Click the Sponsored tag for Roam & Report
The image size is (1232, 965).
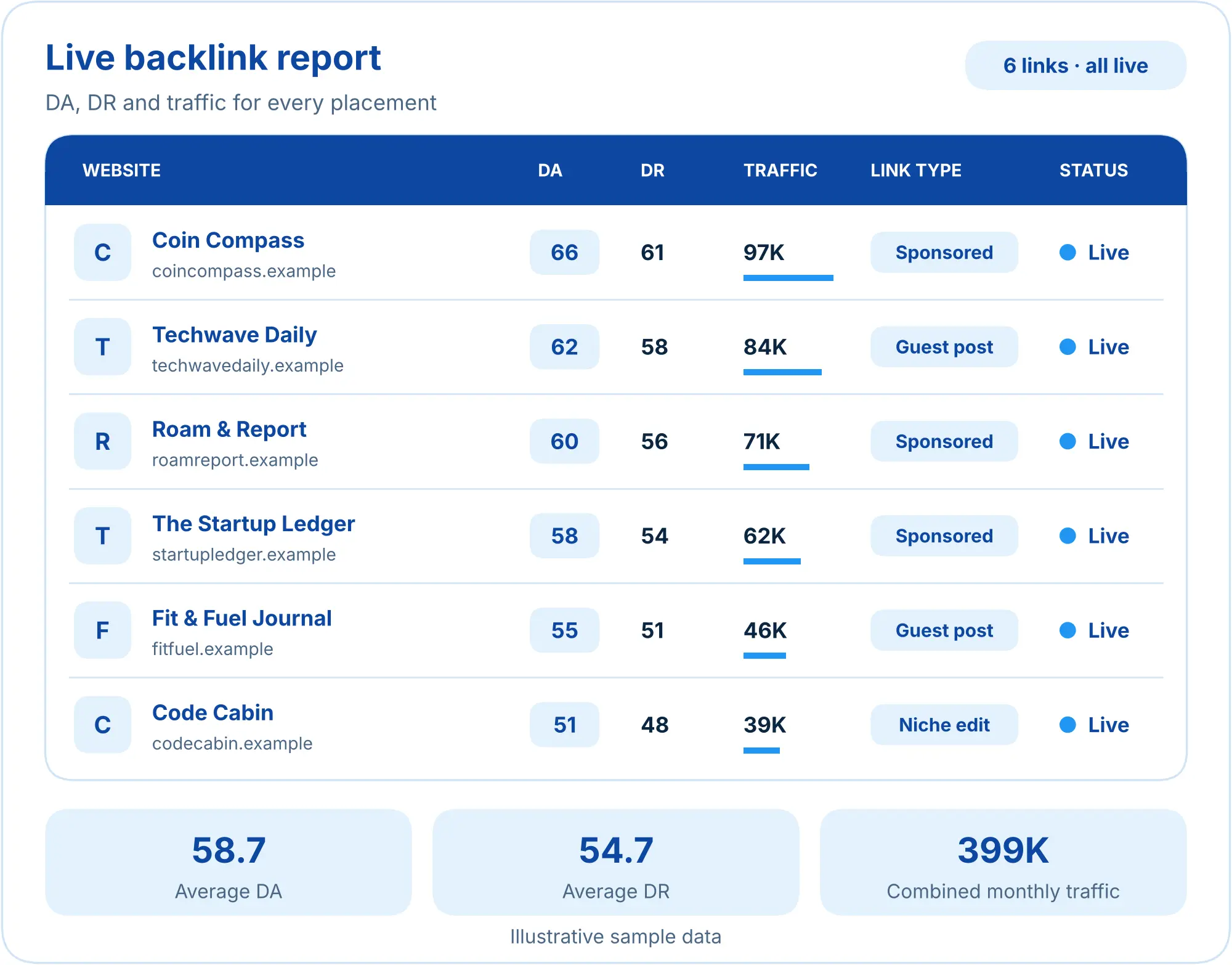[x=944, y=441]
